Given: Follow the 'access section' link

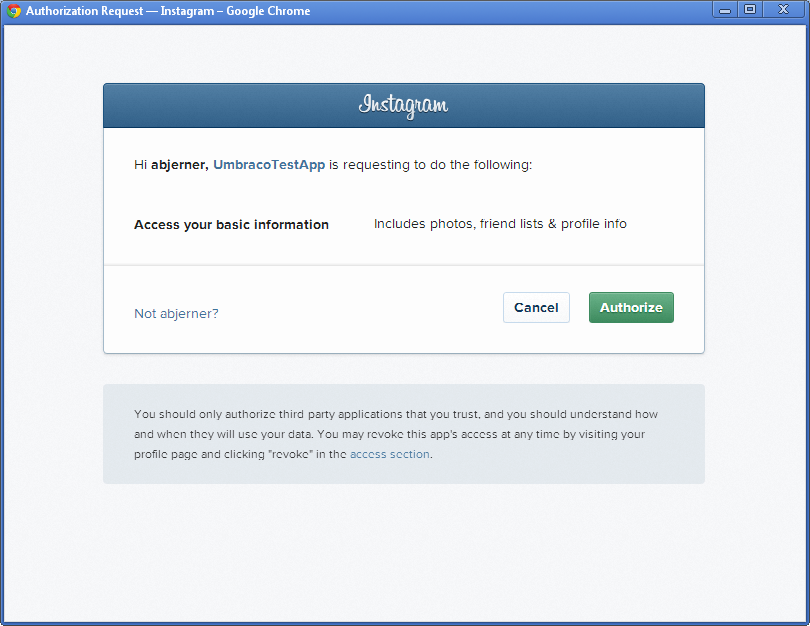Looking at the screenshot, I should (x=390, y=454).
